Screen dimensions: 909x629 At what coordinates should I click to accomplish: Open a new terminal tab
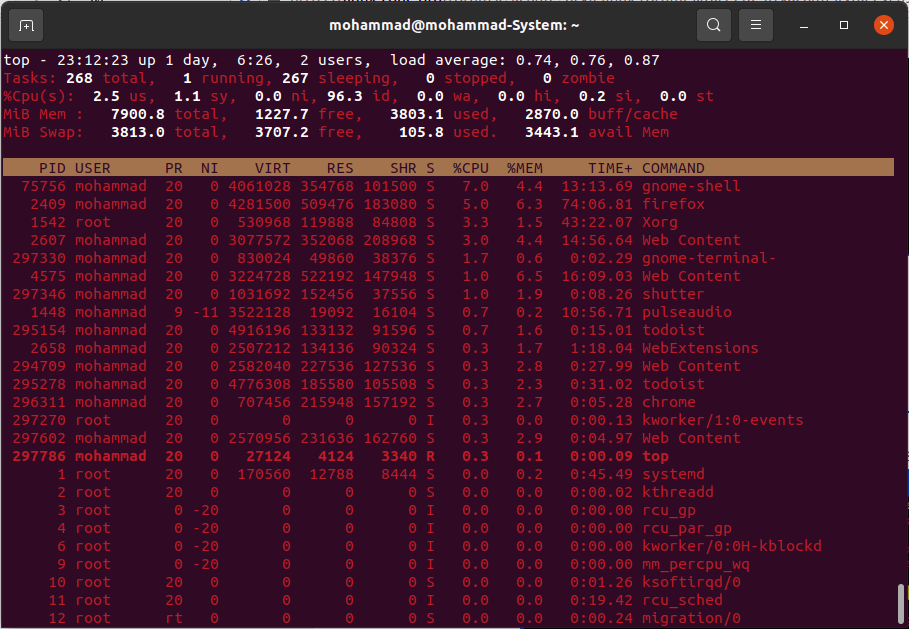[x=26, y=25]
